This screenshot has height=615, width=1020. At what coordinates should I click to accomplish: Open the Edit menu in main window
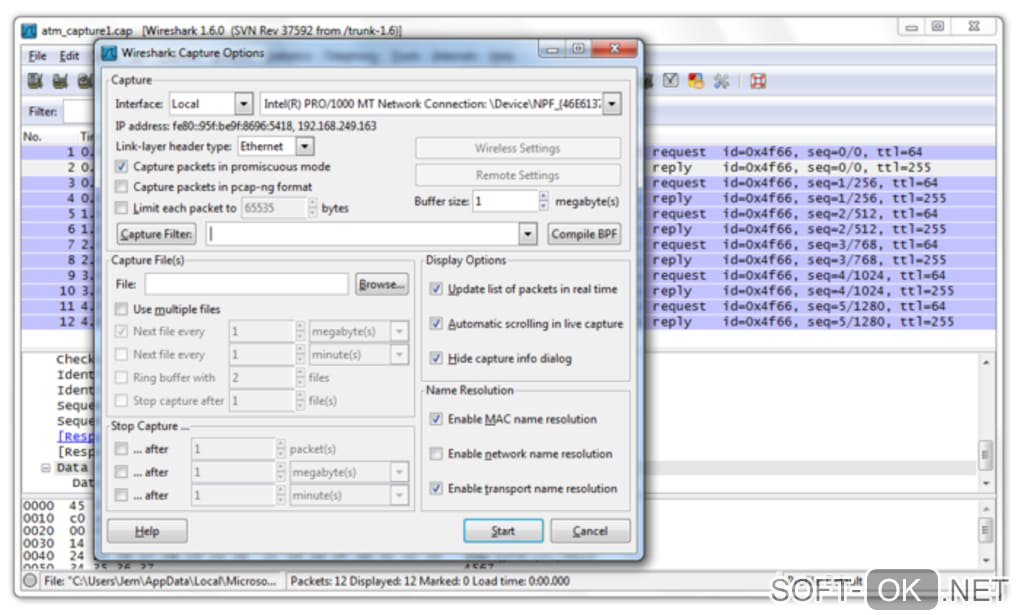point(69,56)
